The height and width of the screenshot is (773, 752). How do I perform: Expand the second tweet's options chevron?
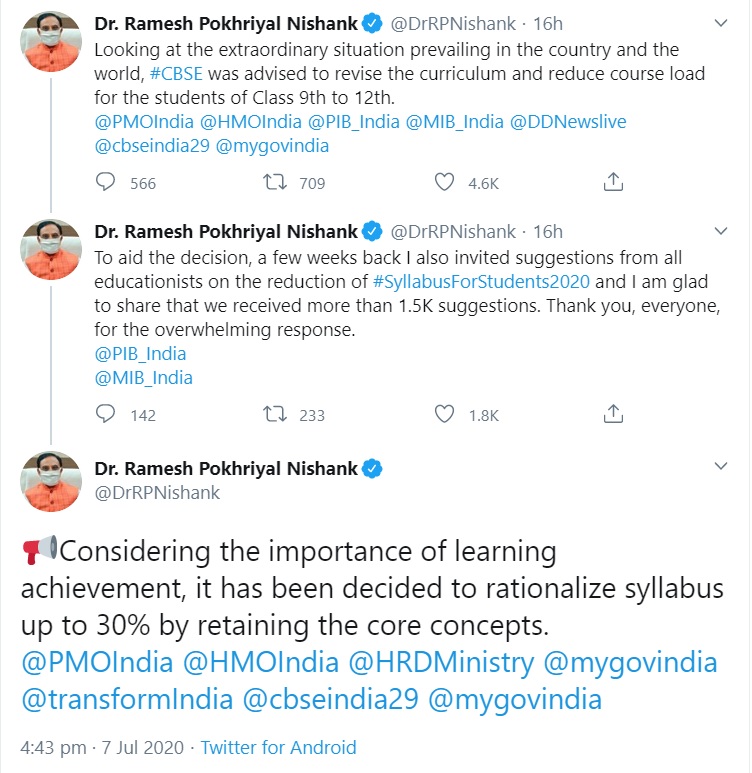click(x=719, y=232)
